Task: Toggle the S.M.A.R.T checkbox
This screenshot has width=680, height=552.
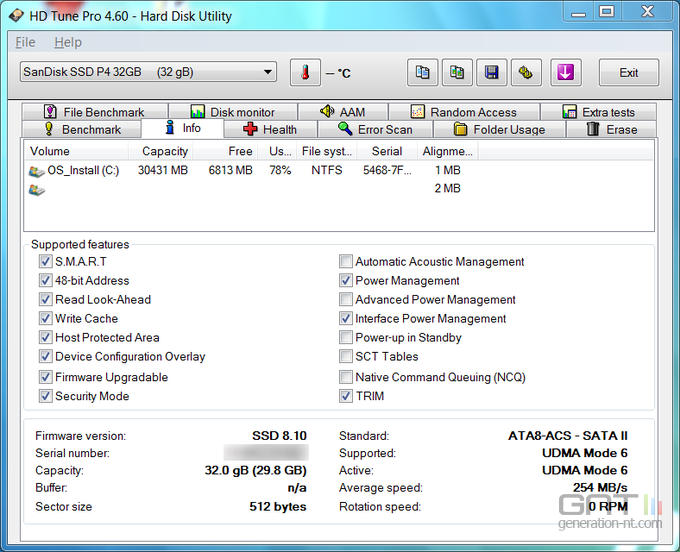Action: tap(46, 261)
